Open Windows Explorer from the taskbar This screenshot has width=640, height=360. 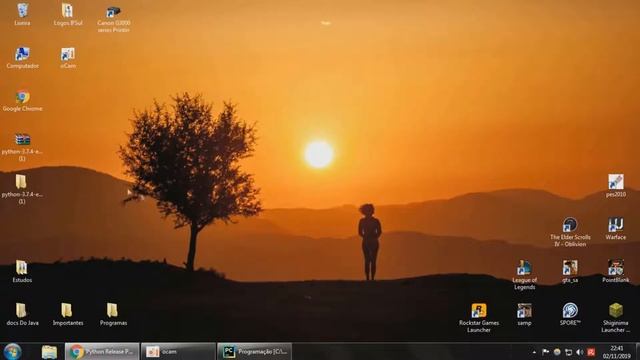click(49, 351)
